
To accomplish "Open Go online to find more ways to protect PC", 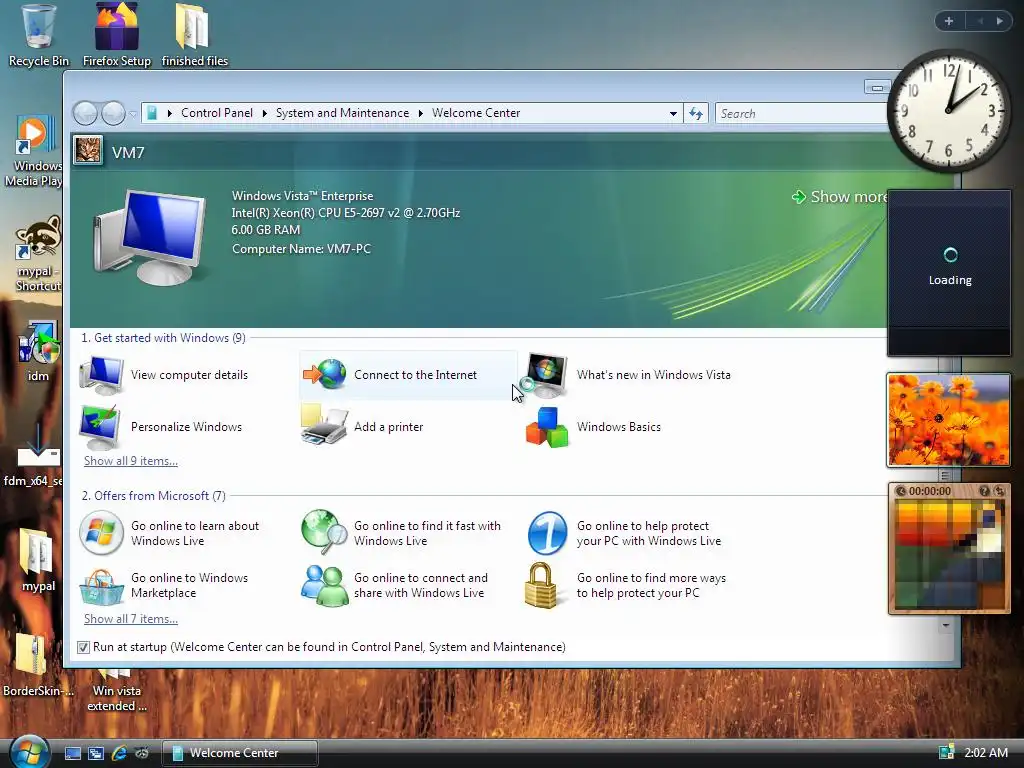I will tap(626, 585).
